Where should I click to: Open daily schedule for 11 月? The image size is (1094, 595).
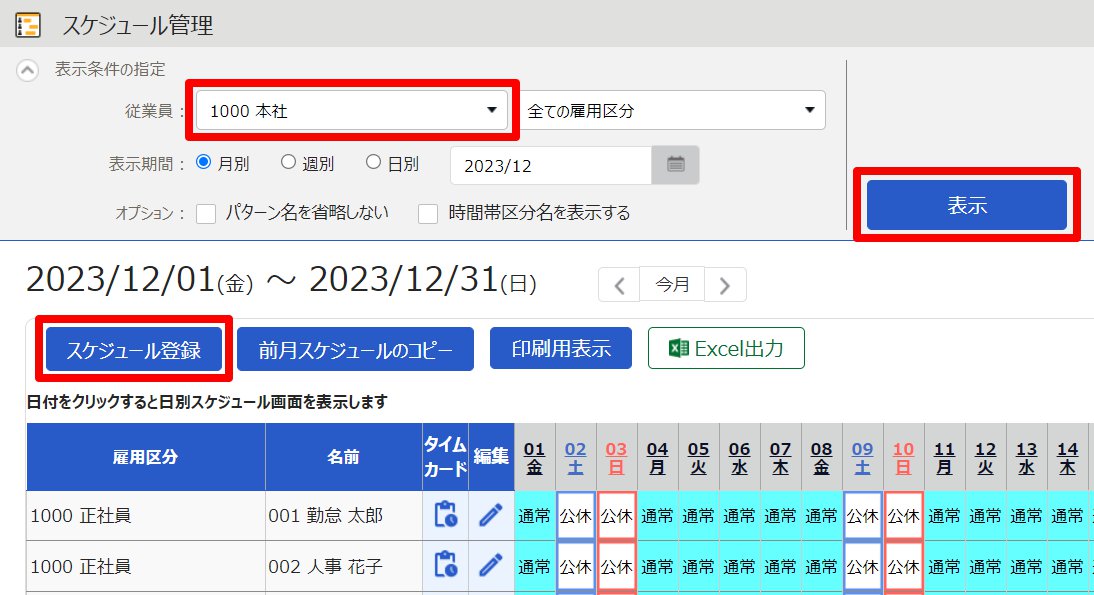pyautogui.click(x=945, y=458)
